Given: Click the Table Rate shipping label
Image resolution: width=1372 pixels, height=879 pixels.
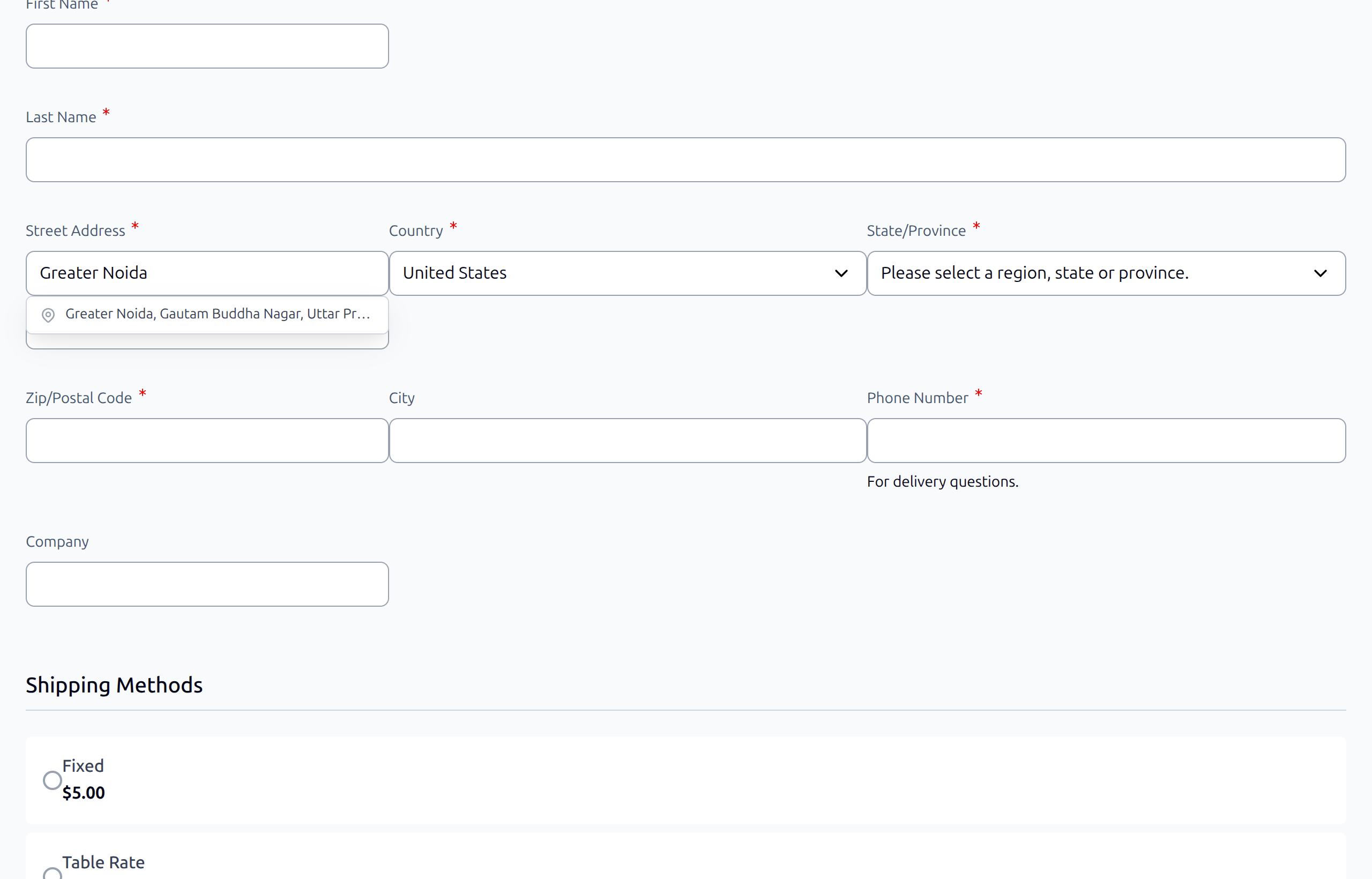Looking at the screenshot, I should point(103,862).
